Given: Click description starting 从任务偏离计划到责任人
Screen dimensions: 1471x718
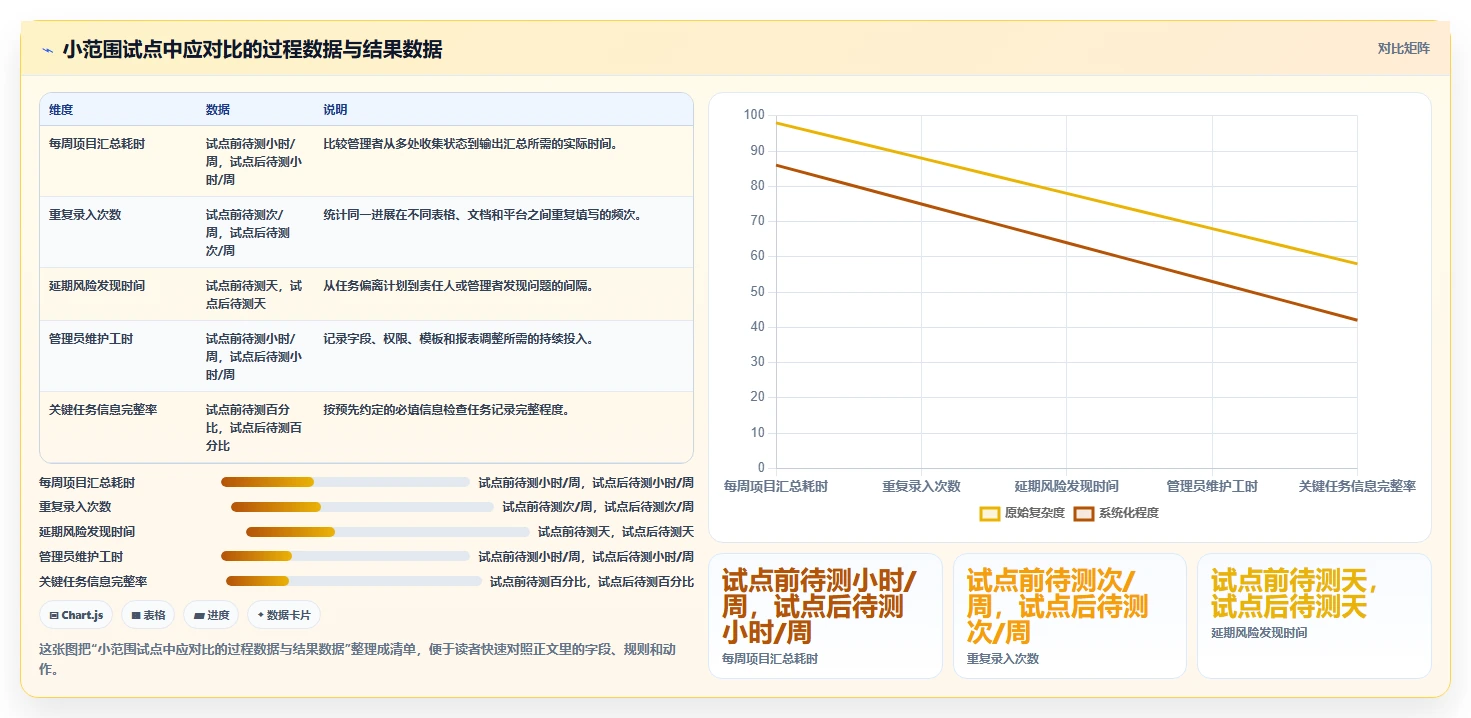Looking at the screenshot, I should click(x=458, y=285).
